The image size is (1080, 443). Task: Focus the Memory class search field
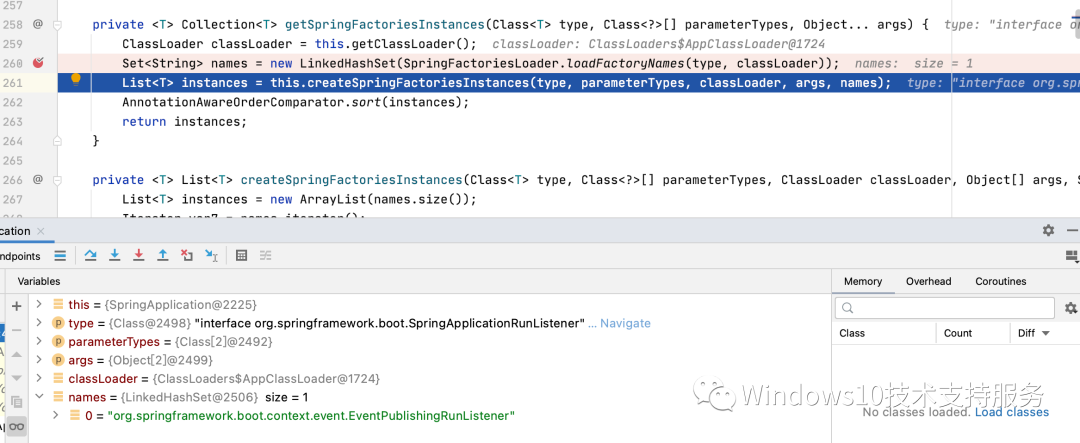click(944, 308)
